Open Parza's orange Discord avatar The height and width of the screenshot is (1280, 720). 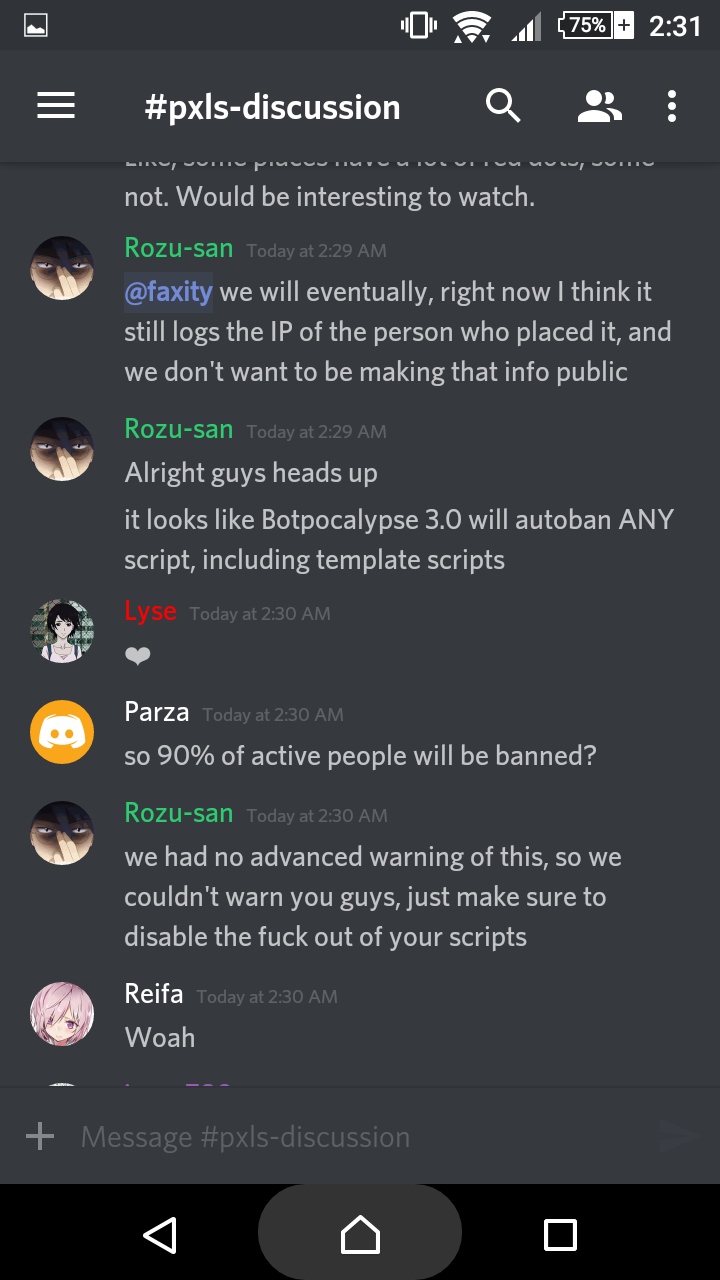[x=62, y=732]
